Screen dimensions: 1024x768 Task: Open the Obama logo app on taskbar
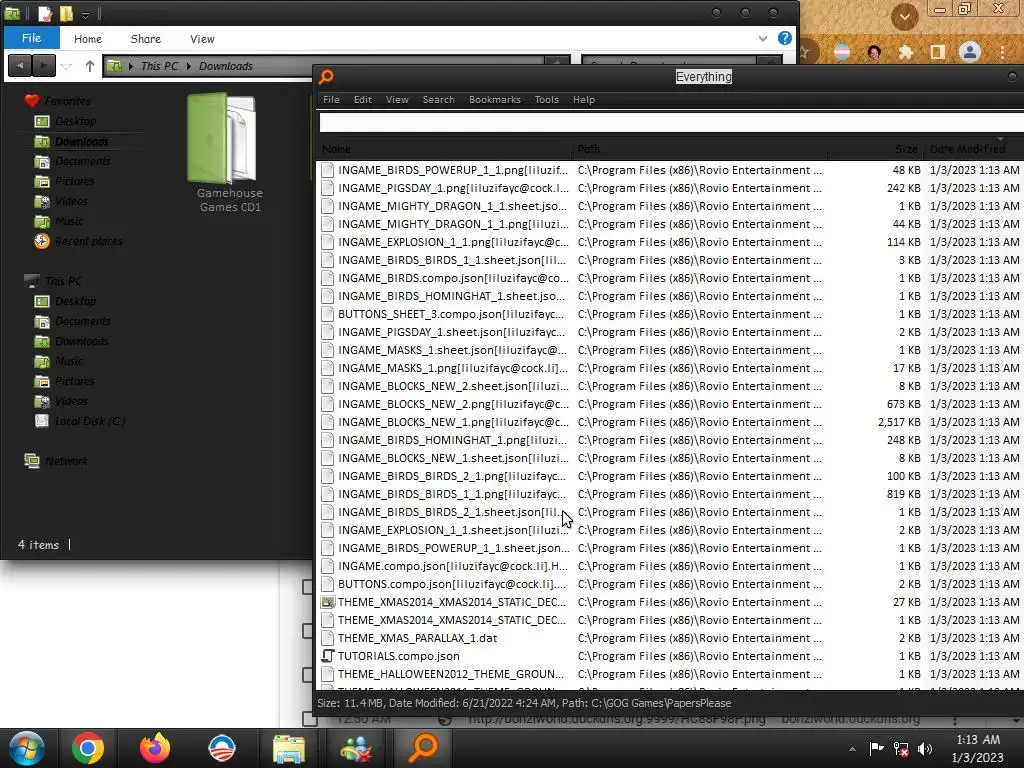coord(221,748)
